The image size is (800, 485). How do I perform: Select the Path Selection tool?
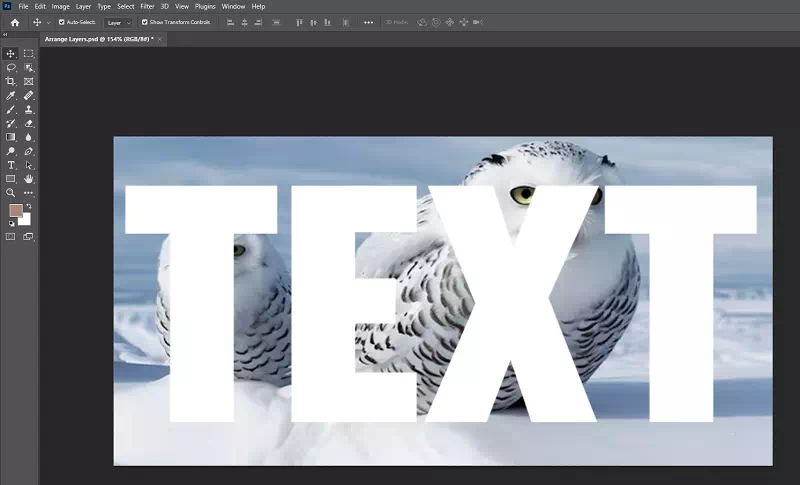click(29, 165)
